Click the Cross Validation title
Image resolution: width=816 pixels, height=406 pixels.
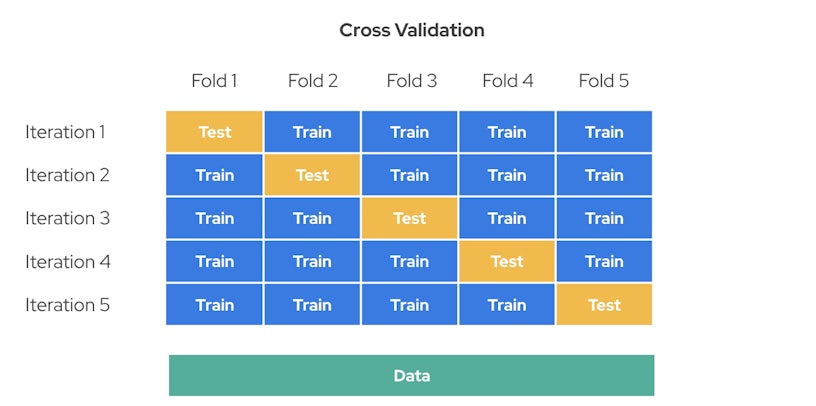[412, 30]
